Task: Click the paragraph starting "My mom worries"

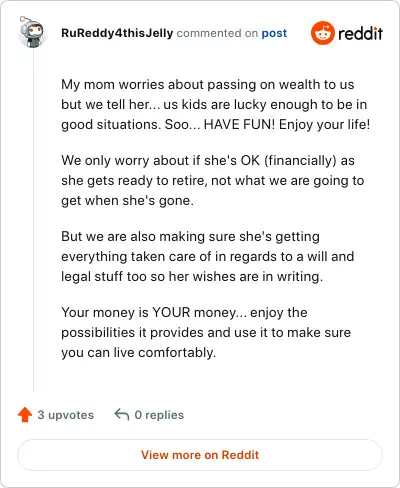Action: point(216,104)
